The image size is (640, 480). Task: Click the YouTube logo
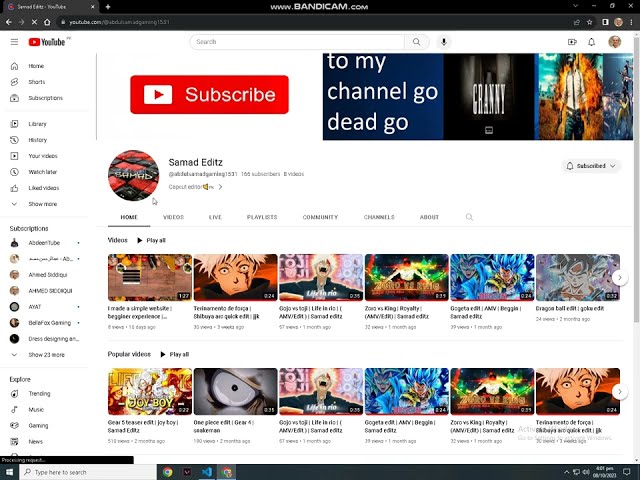pyautogui.click(x=47, y=42)
